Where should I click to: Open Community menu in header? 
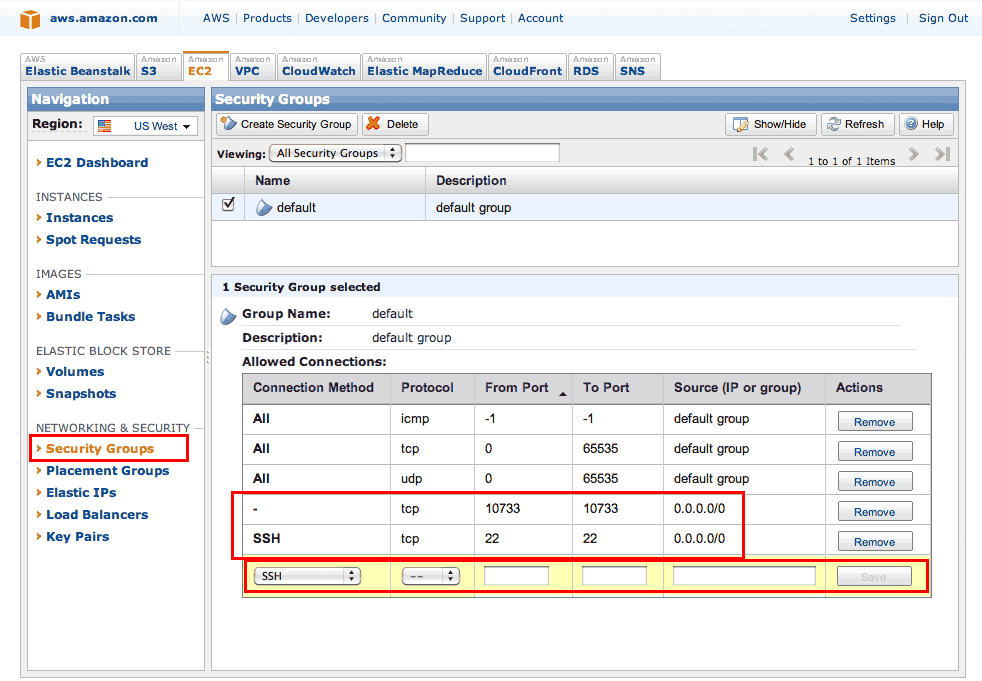[x=414, y=18]
